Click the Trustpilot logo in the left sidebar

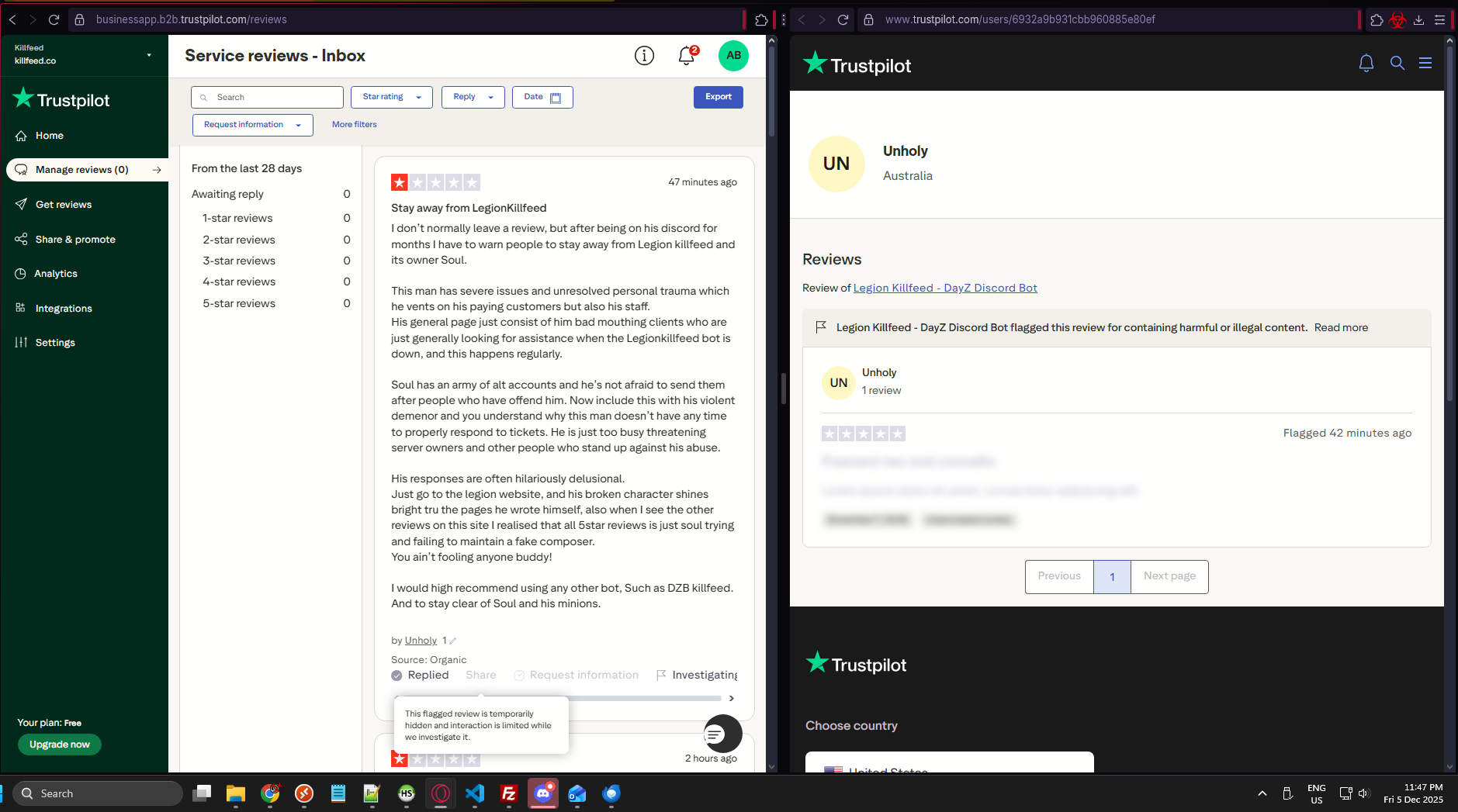click(62, 99)
